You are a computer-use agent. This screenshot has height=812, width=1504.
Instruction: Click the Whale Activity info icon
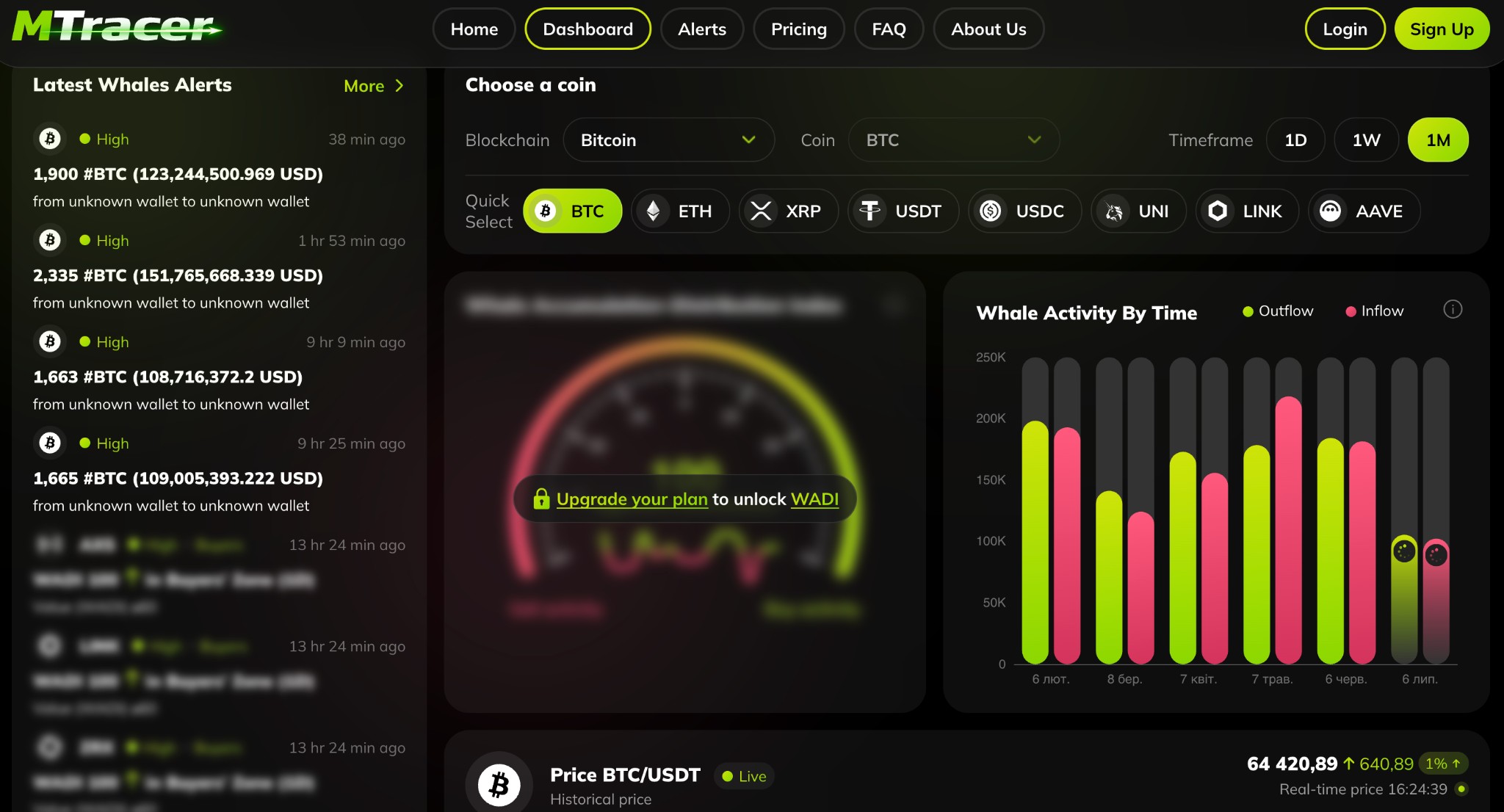1453,310
